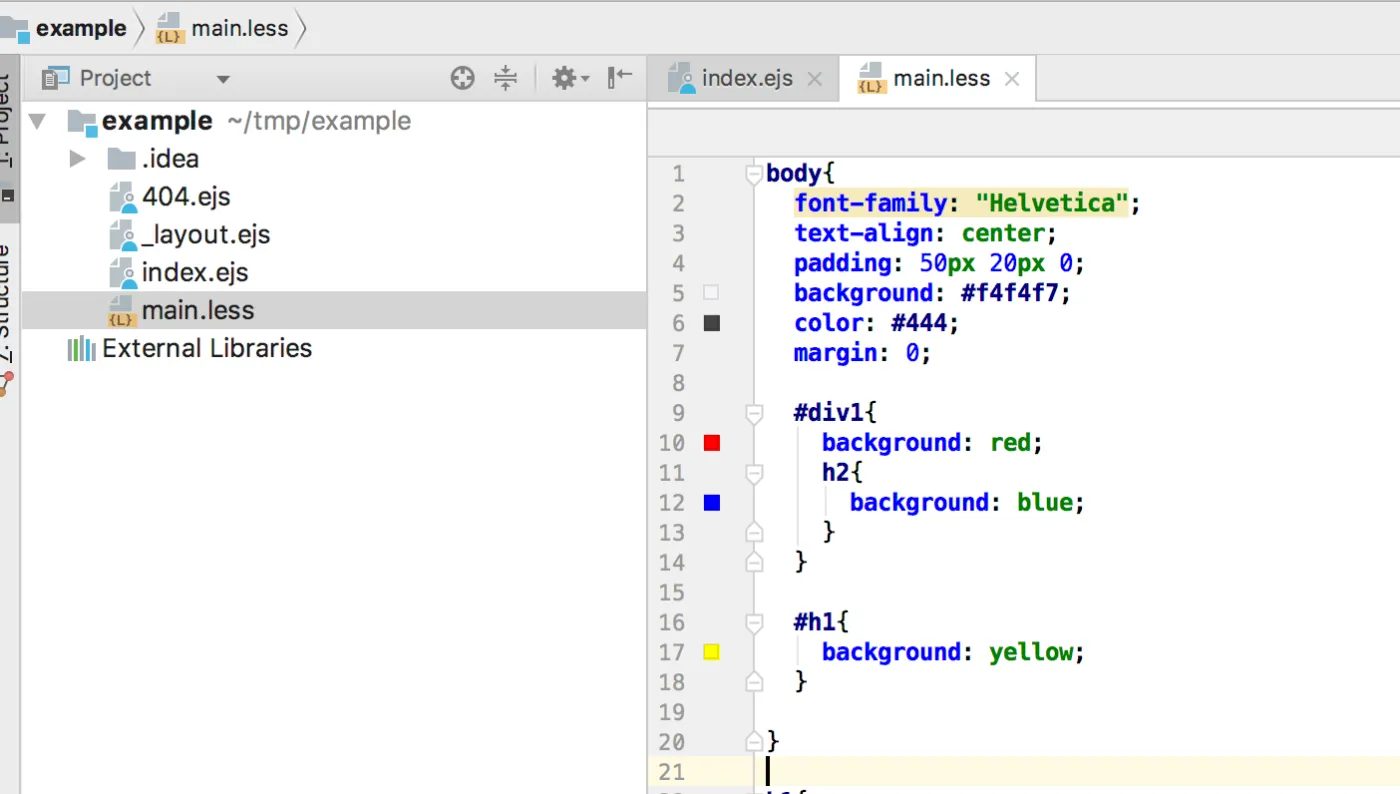Open the Project view type dropdown
Image resolution: width=1400 pixels, height=794 pixels.
pos(223,79)
